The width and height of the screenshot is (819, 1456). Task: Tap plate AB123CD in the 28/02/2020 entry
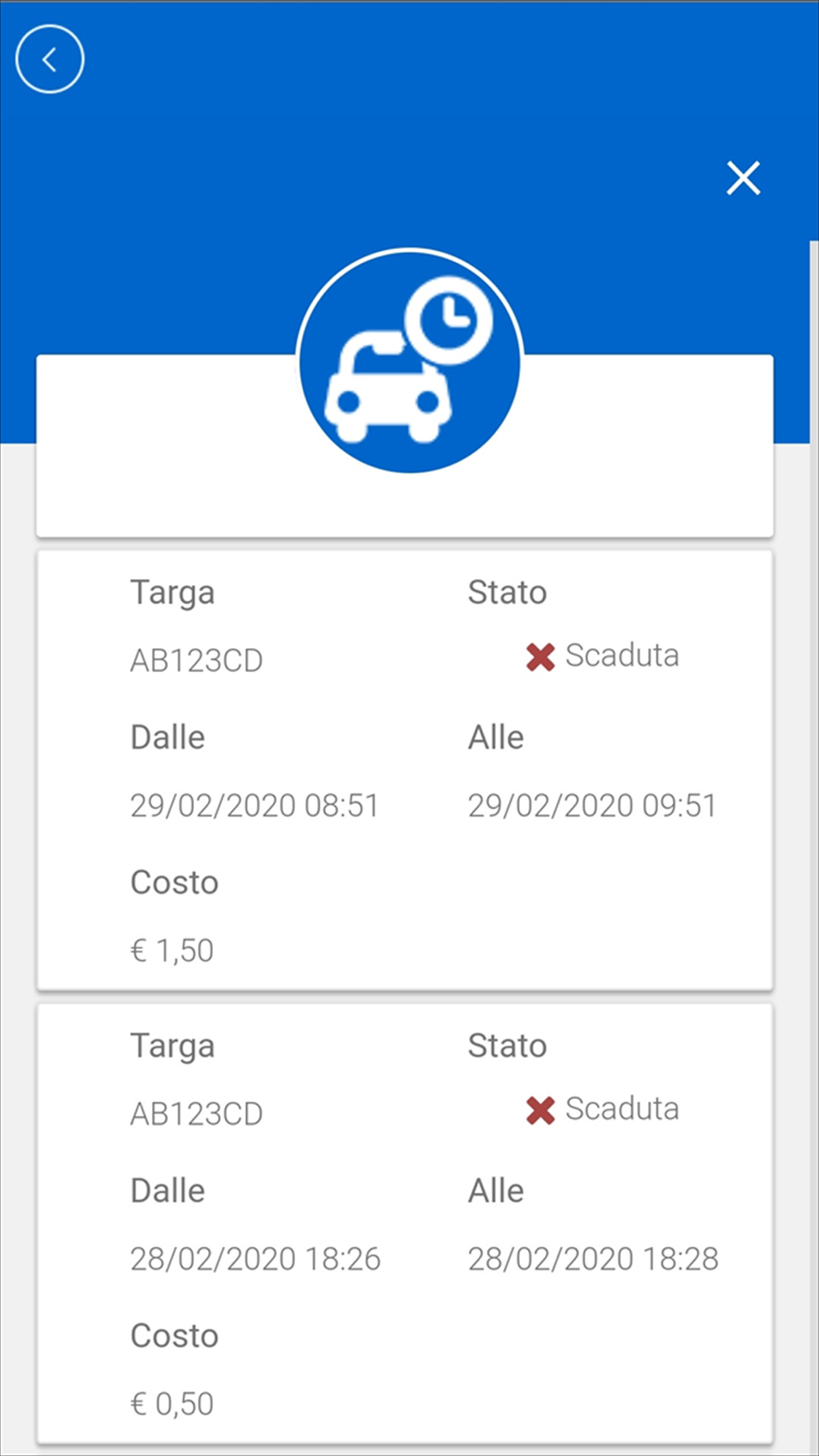(x=197, y=1115)
